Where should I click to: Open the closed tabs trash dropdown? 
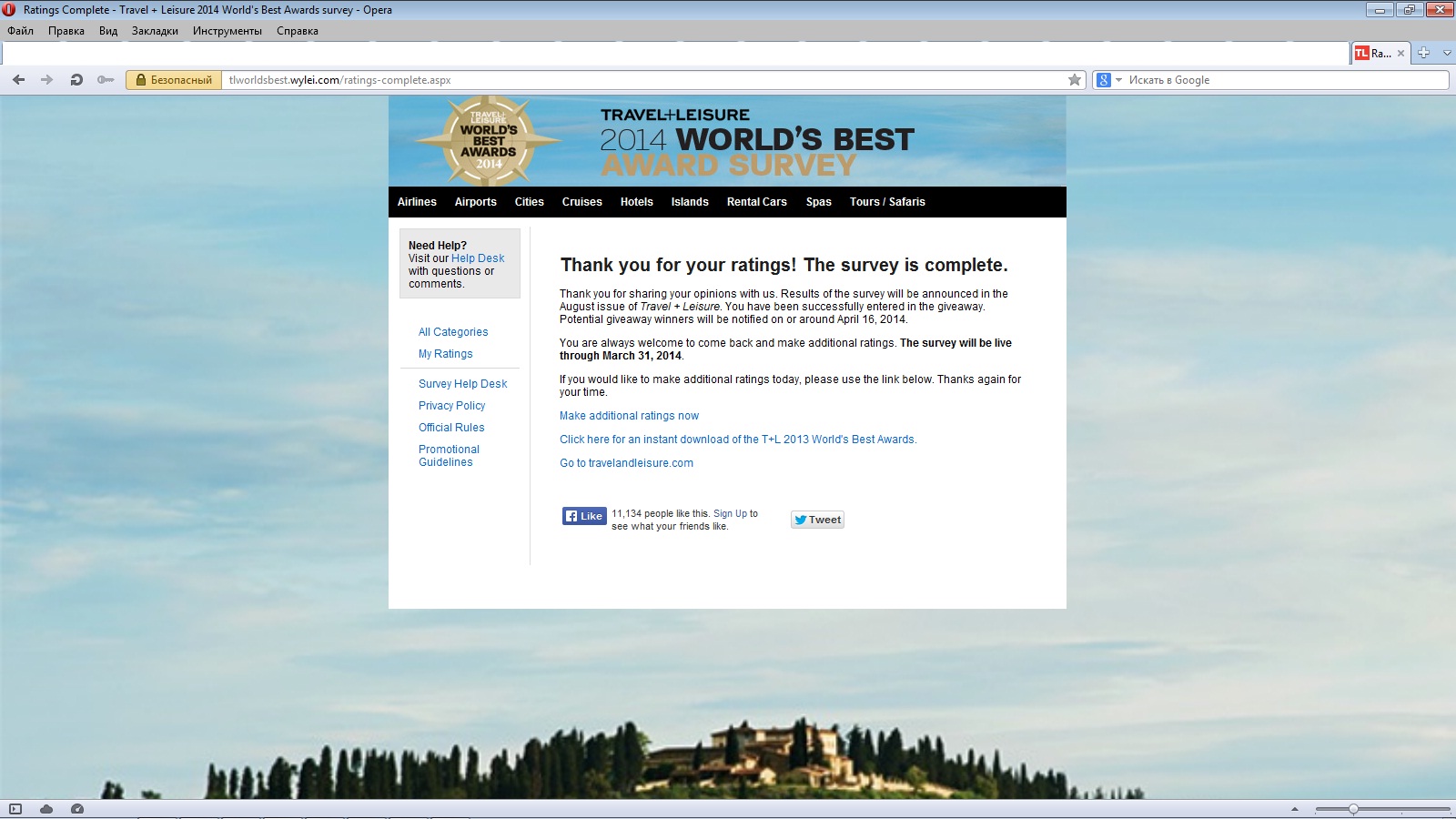1447,53
